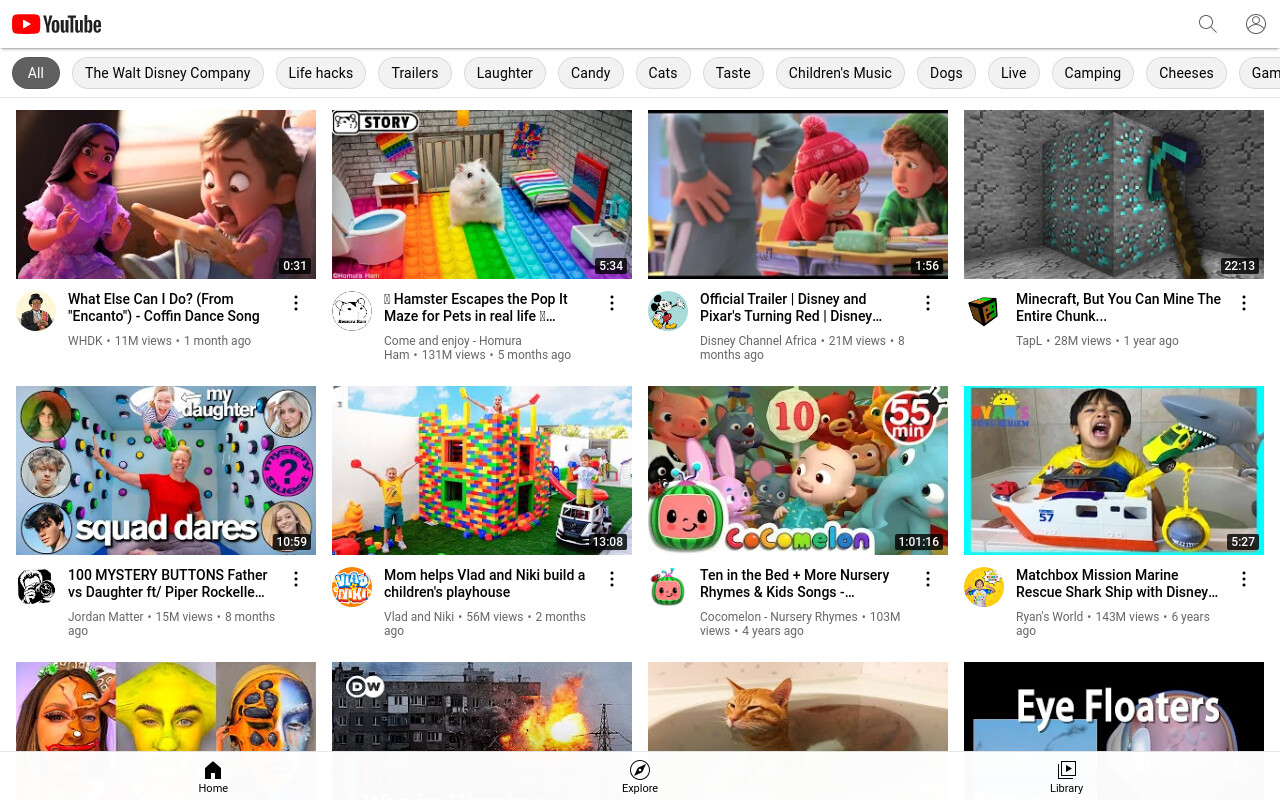Open options menu for Ten in the Bed video
Image resolution: width=1280 pixels, height=800 pixels.
point(928,579)
